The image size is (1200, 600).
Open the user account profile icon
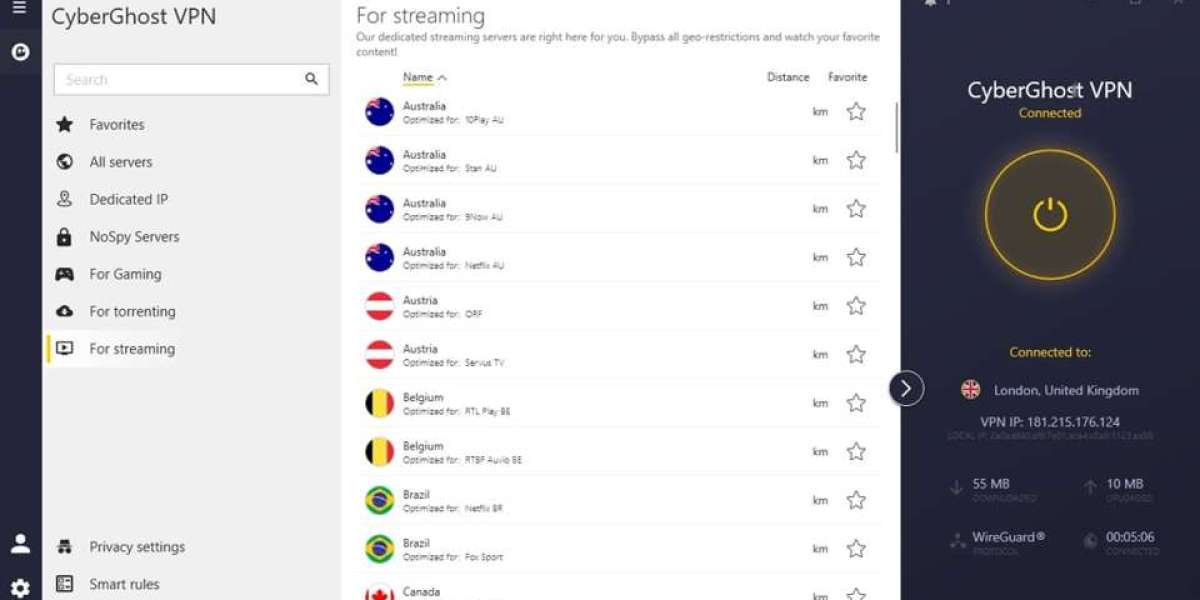[20, 544]
